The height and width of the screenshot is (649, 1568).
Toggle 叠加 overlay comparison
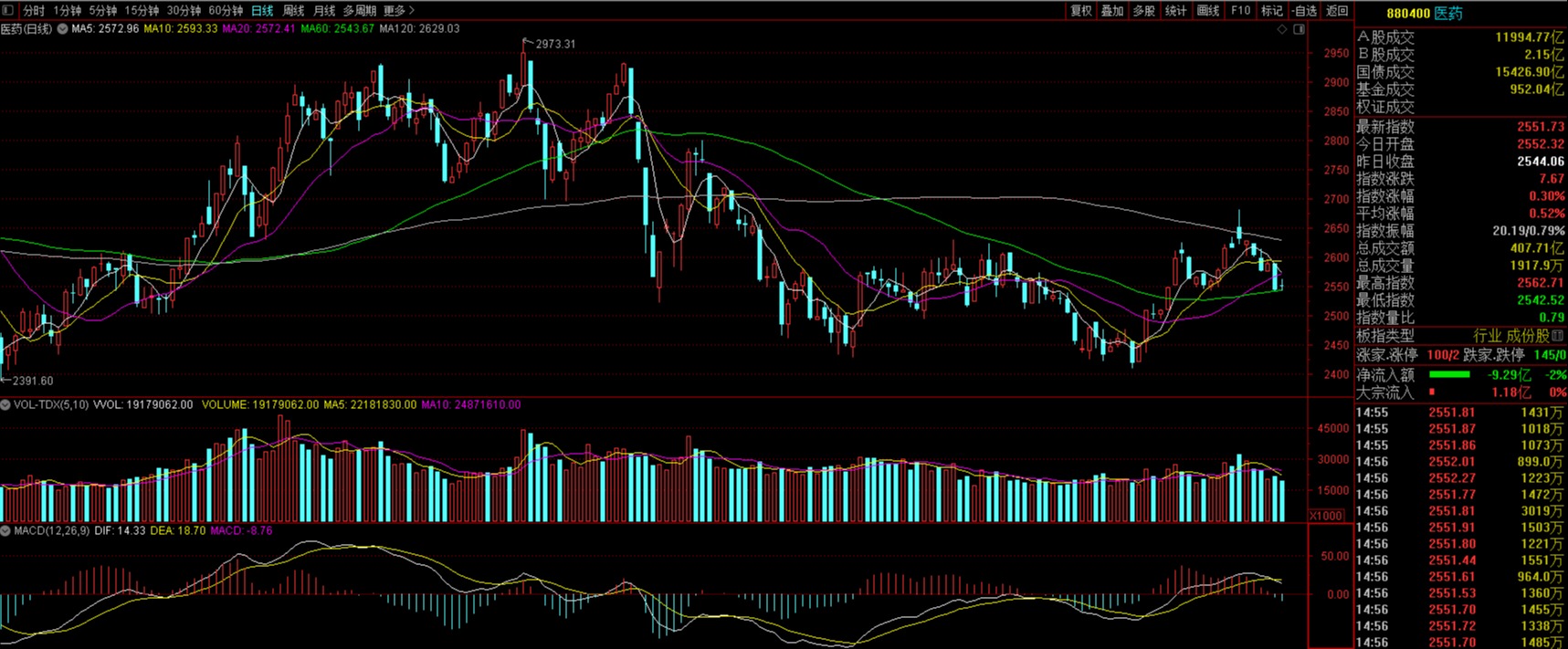click(1112, 10)
